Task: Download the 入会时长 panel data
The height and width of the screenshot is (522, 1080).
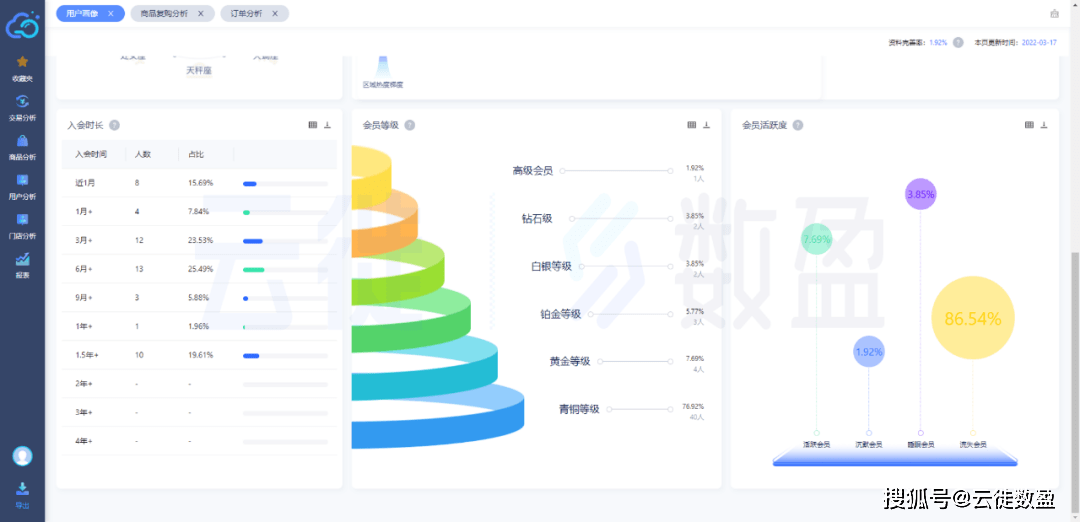Action: pos(327,125)
